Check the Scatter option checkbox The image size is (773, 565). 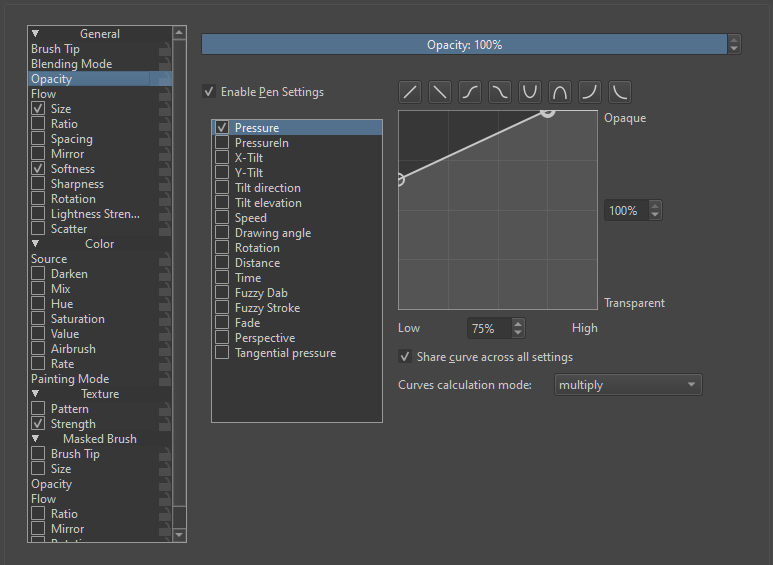pyautogui.click(x=38, y=229)
